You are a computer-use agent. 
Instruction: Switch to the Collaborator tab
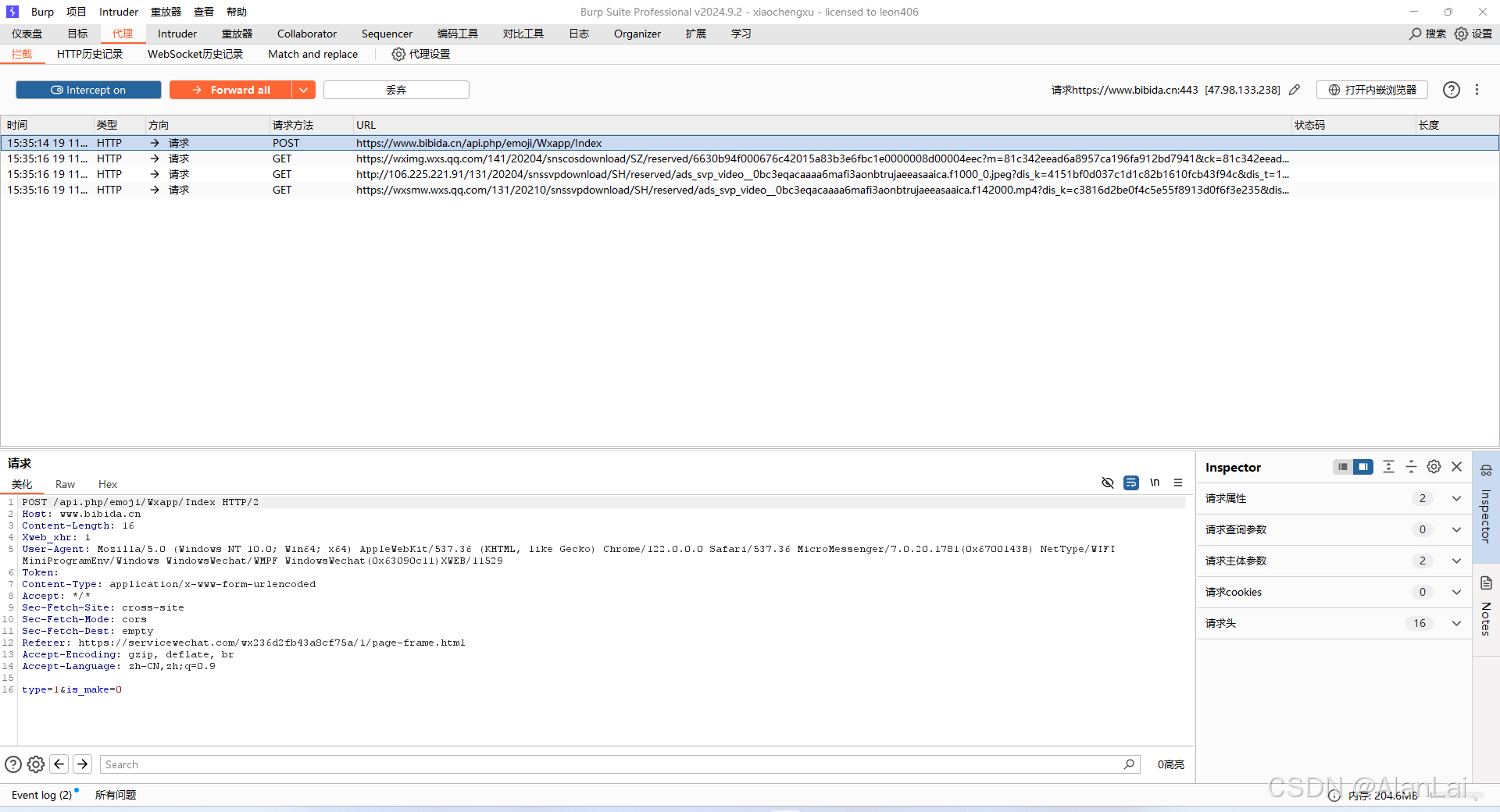pyautogui.click(x=307, y=34)
